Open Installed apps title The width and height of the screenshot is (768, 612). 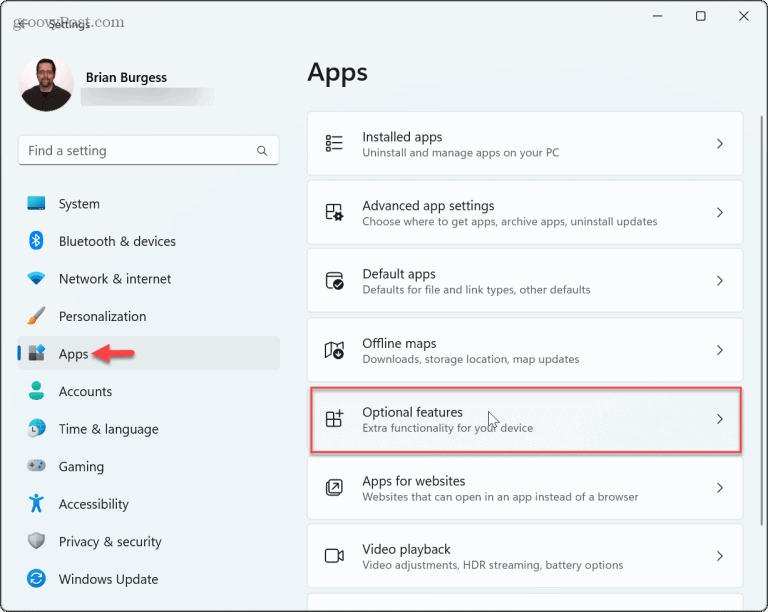(402, 137)
